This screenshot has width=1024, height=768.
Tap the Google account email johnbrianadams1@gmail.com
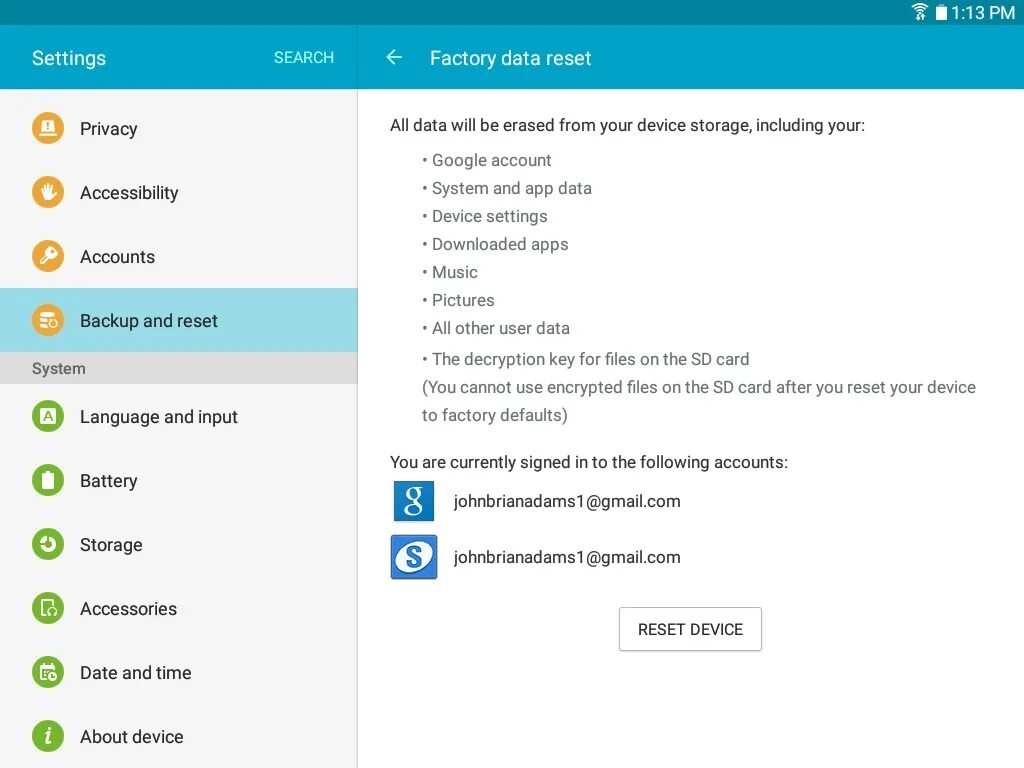(x=567, y=501)
